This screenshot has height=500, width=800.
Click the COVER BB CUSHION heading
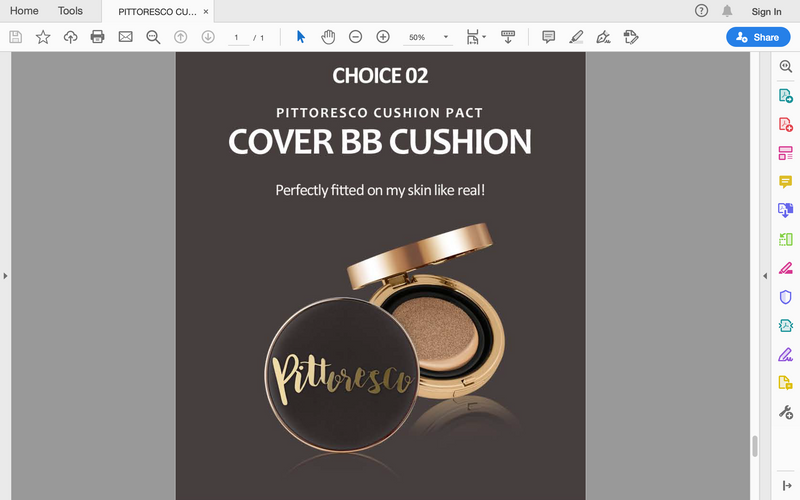point(380,141)
